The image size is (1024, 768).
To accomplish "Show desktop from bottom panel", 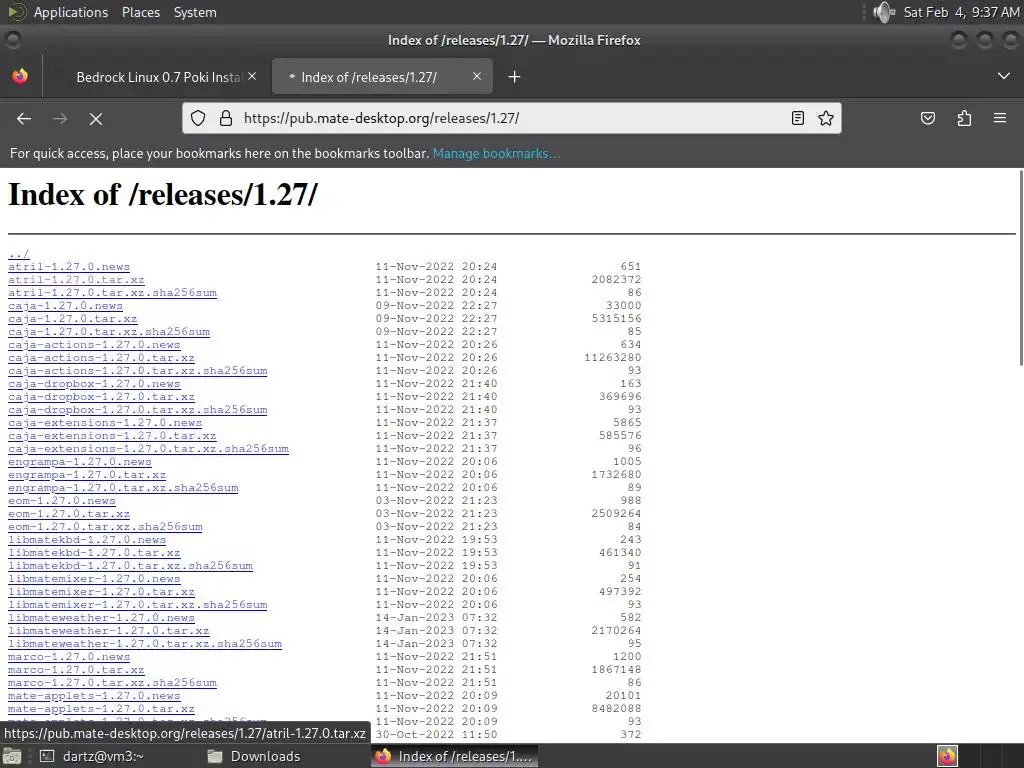I will coord(12,756).
